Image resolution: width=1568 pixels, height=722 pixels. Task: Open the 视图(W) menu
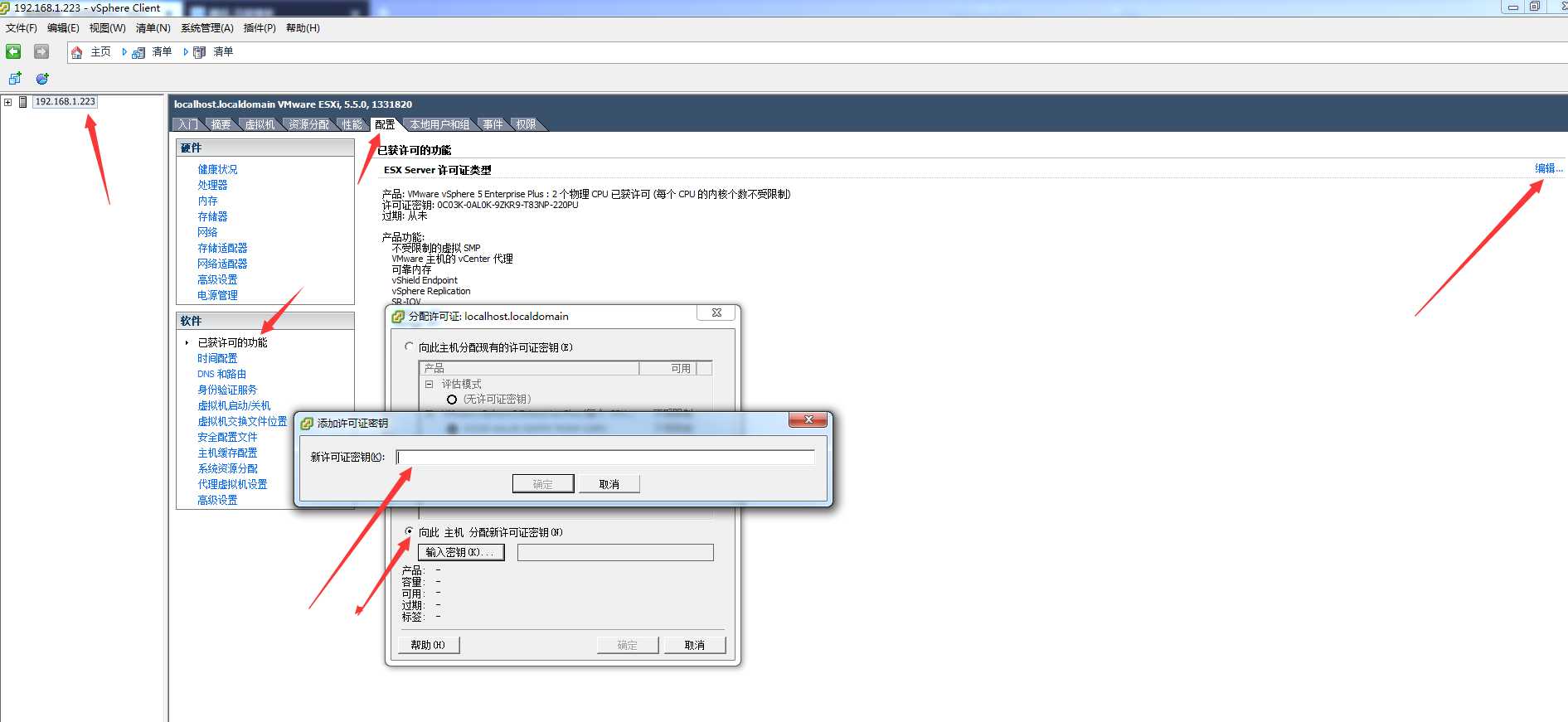tap(108, 28)
